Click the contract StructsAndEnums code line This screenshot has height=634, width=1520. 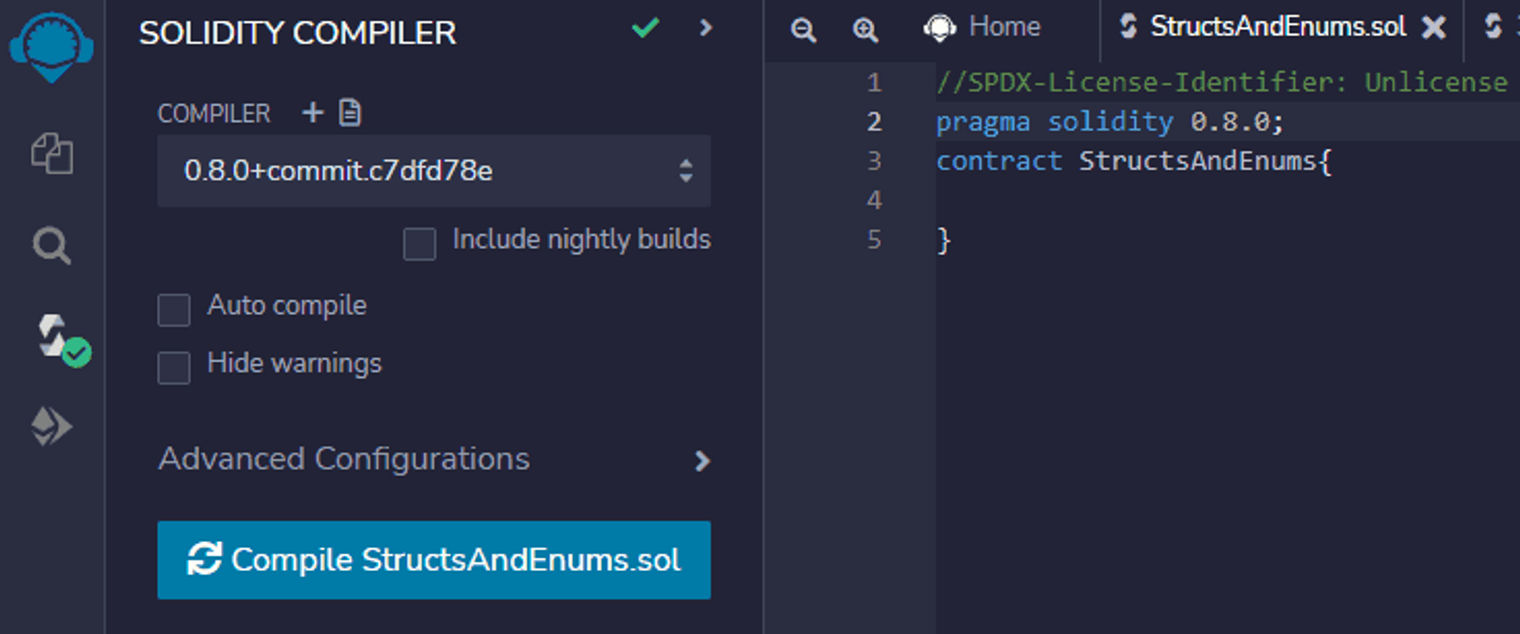coord(1134,161)
